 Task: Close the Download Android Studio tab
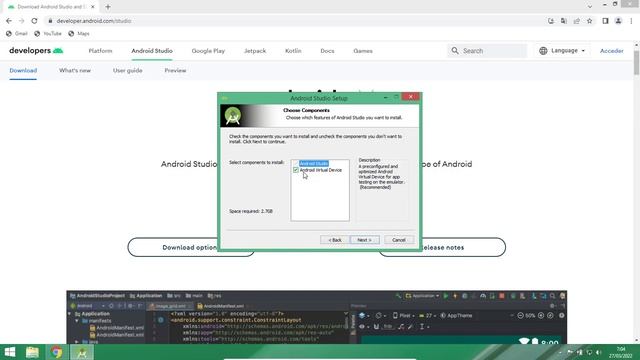point(93,7)
